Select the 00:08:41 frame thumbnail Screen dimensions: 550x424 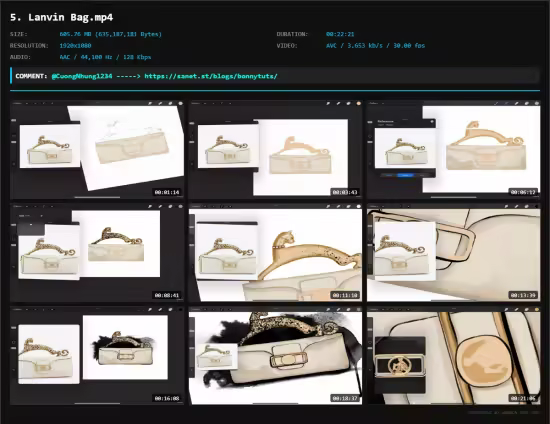tap(97, 253)
